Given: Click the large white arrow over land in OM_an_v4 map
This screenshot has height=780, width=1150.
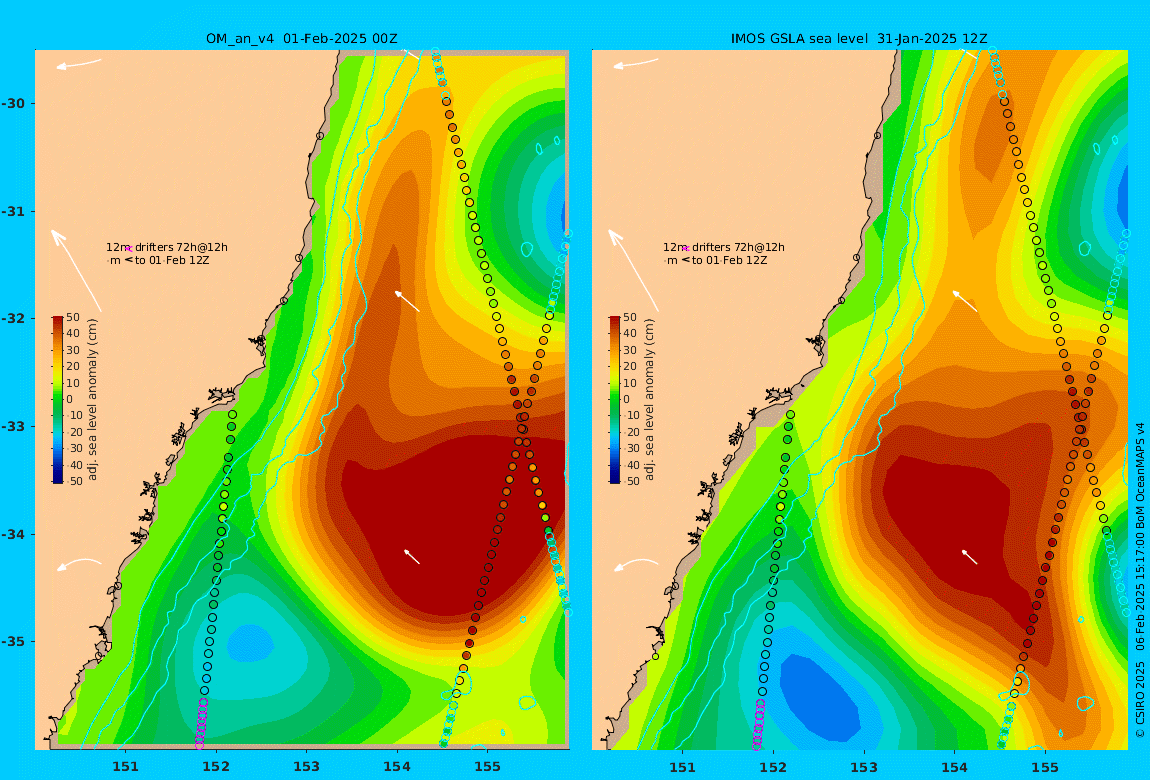Looking at the screenshot, I should click(76, 271).
